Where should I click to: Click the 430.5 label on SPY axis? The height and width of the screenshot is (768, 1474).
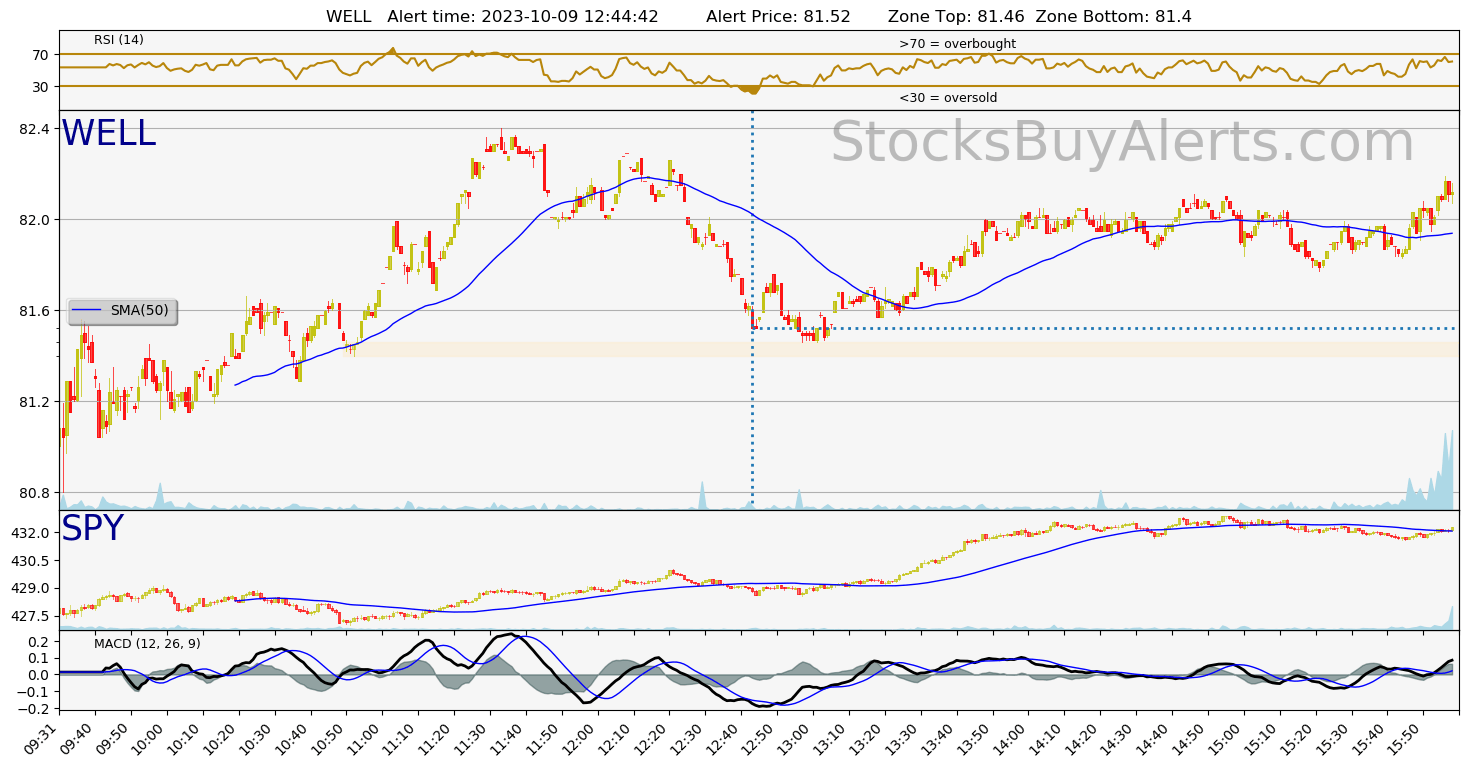(30, 561)
